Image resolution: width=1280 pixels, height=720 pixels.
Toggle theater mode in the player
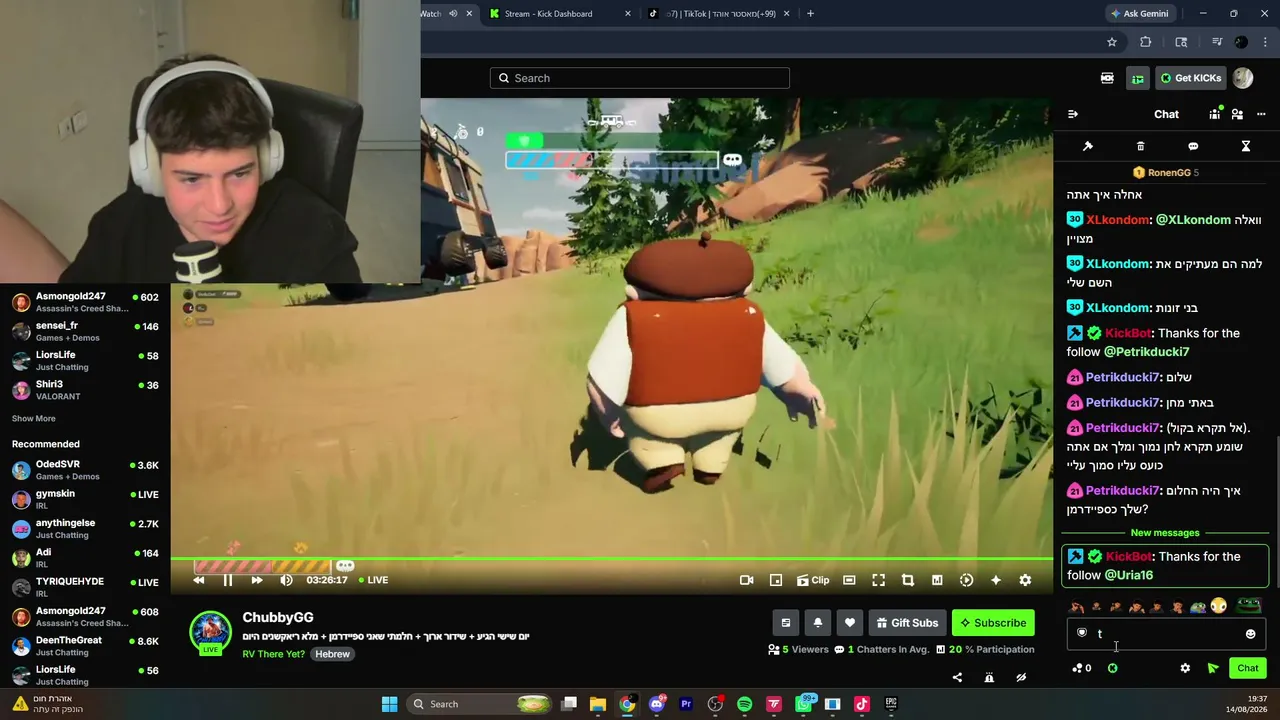coord(849,580)
